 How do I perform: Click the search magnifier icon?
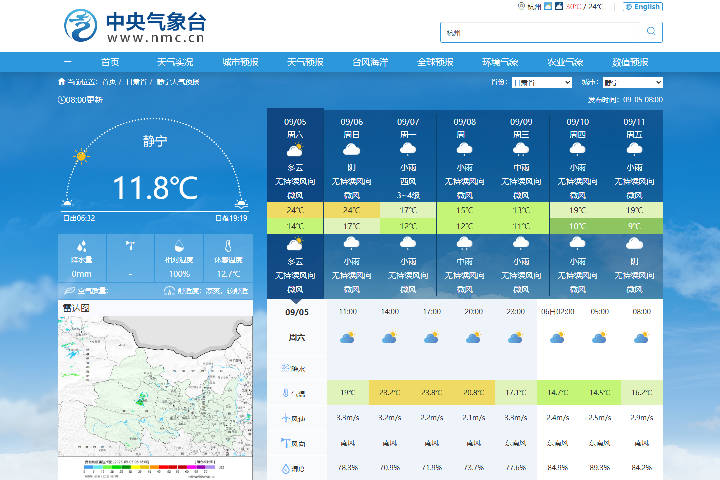coord(651,31)
